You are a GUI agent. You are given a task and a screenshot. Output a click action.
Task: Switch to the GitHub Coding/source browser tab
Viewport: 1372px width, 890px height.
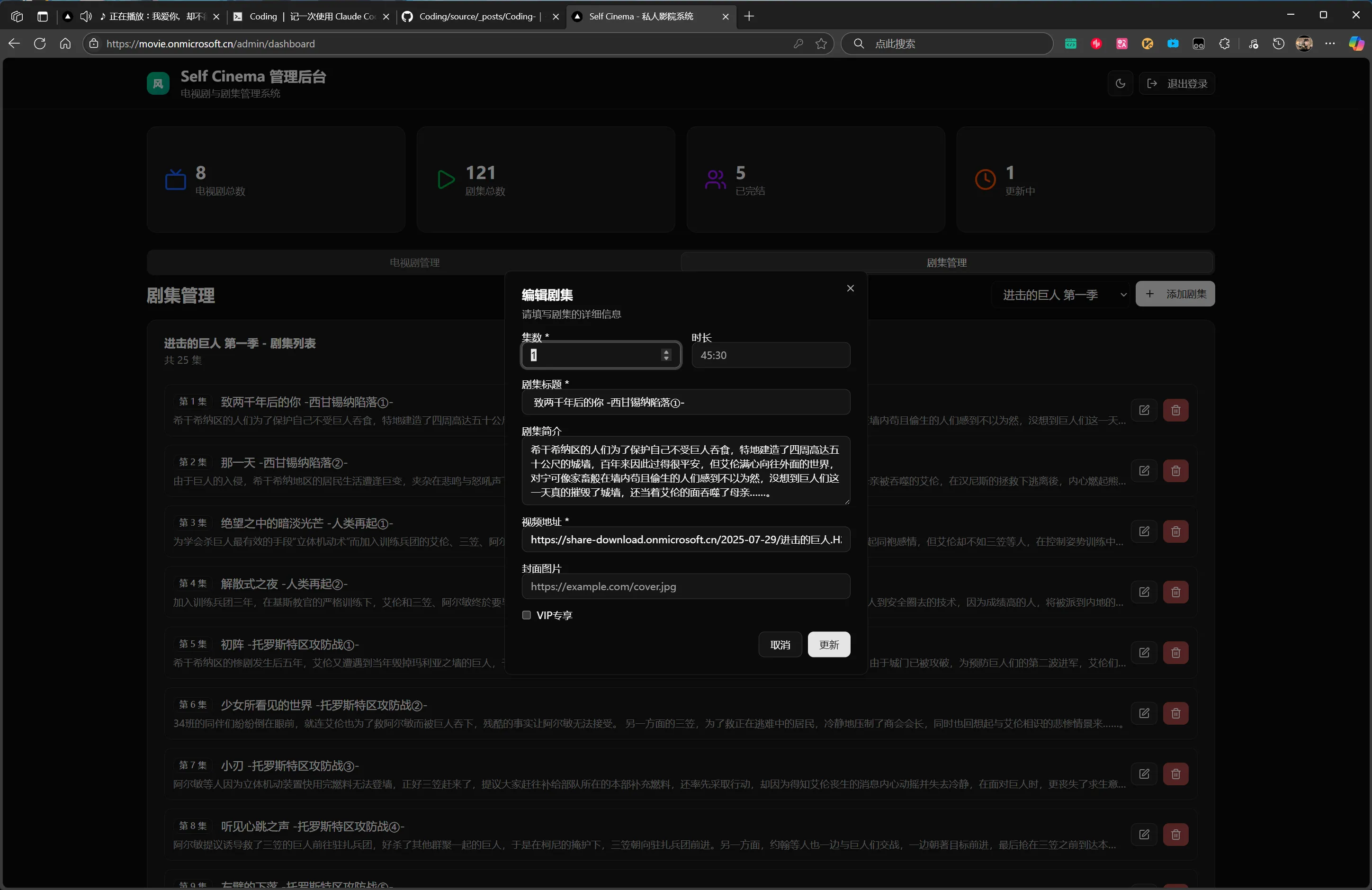pos(480,16)
